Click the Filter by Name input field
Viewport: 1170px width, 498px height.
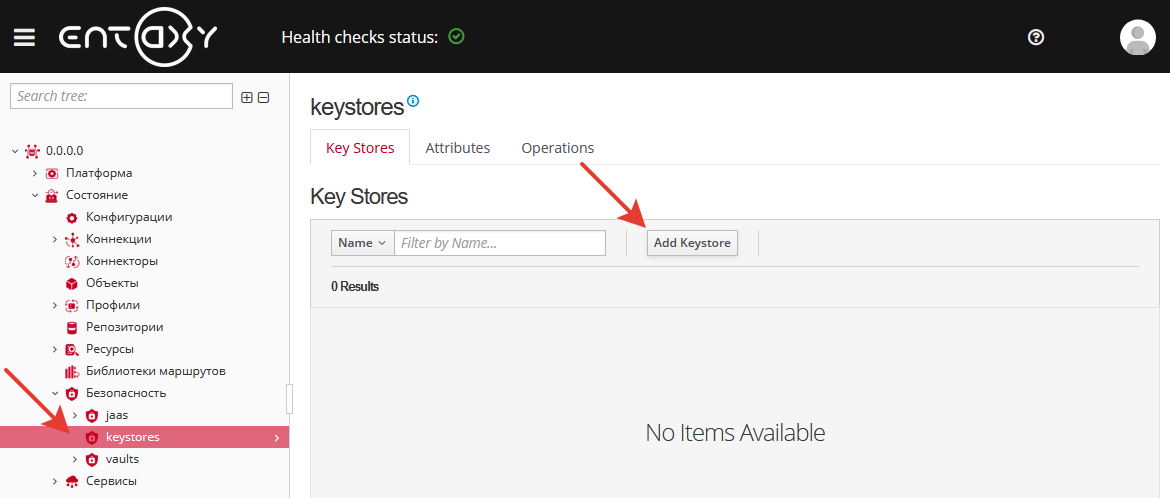click(500, 243)
